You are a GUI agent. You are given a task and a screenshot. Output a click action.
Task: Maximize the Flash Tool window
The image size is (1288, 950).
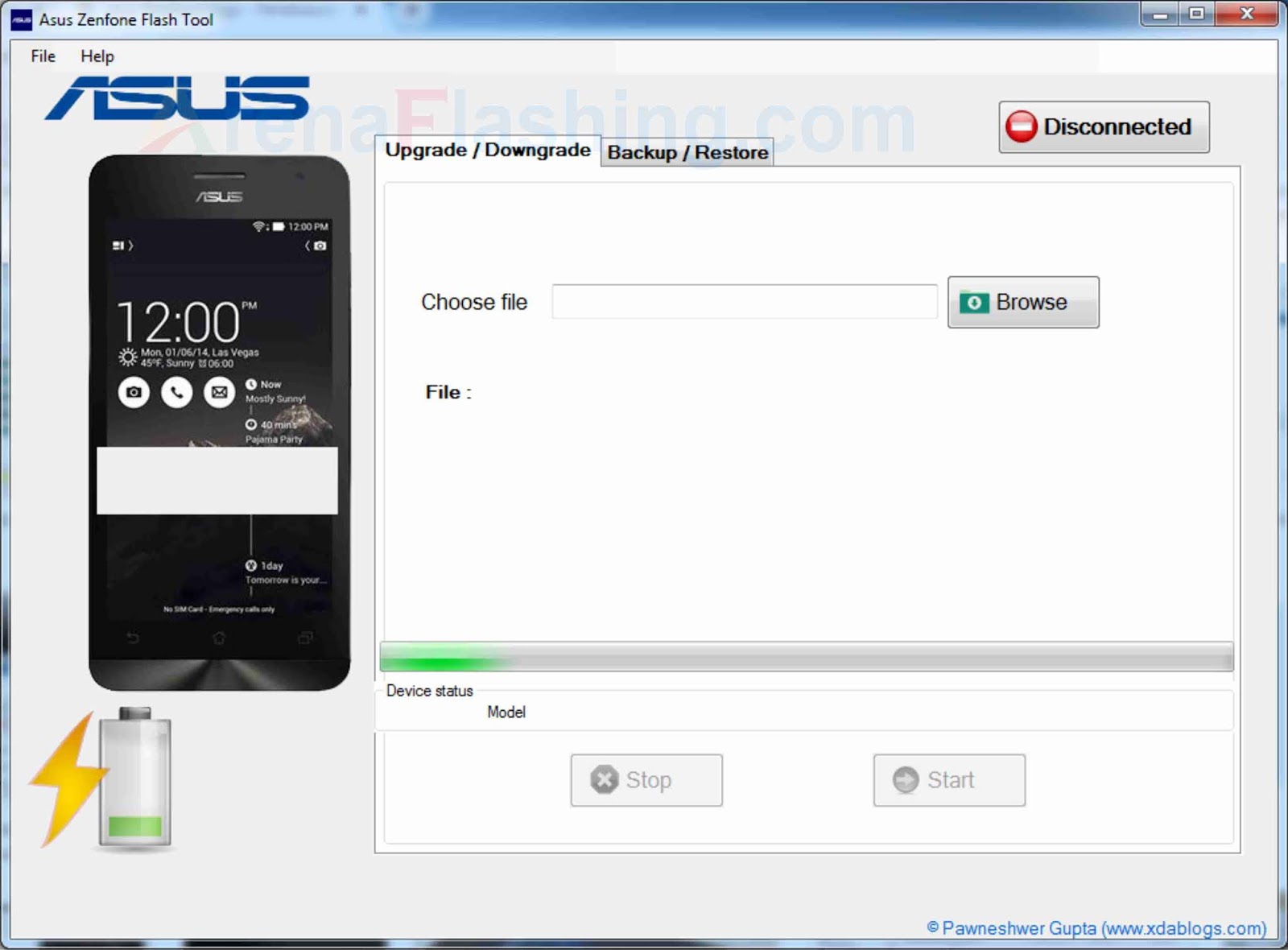1197,14
